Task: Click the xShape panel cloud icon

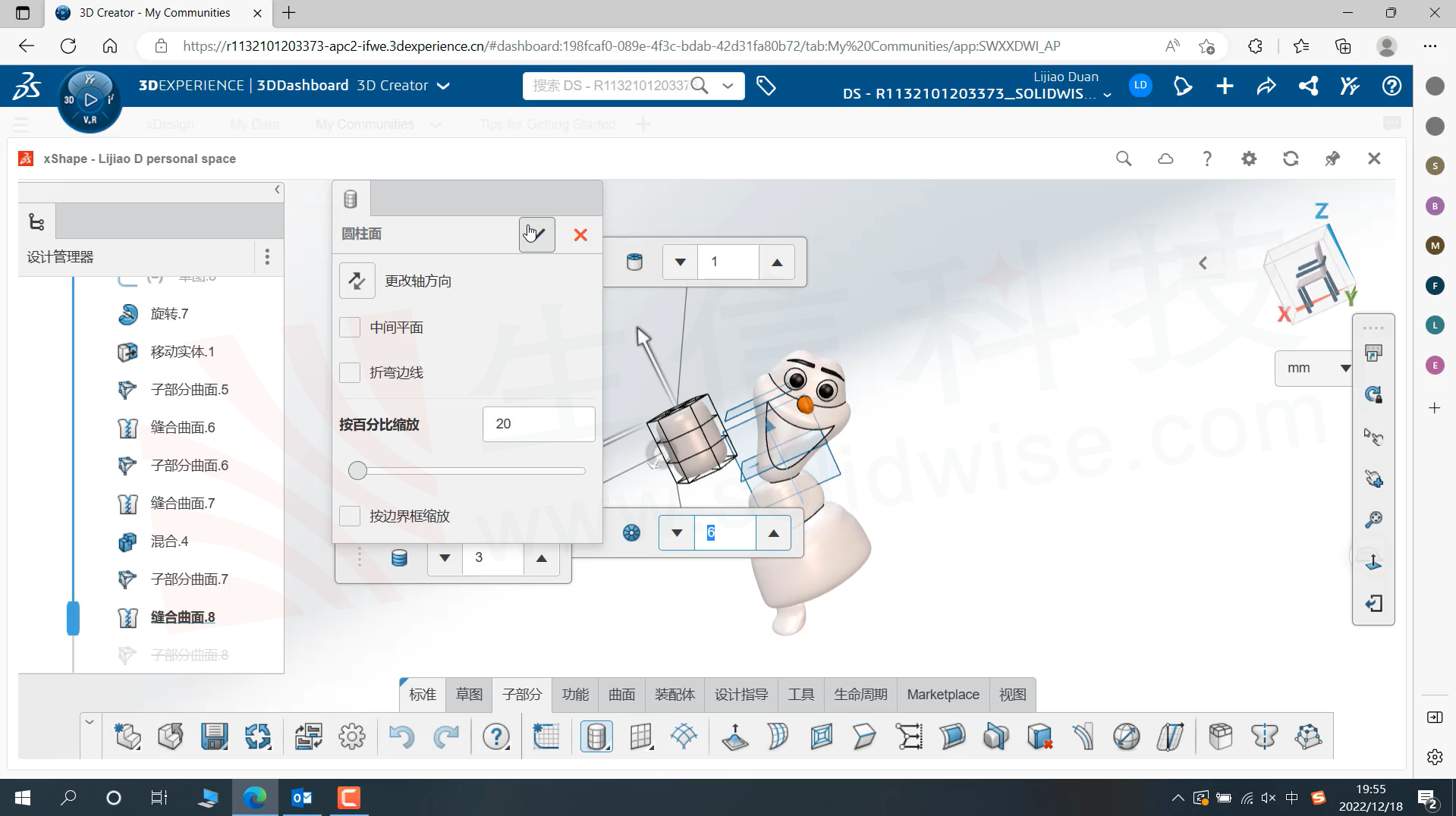Action: click(1165, 158)
